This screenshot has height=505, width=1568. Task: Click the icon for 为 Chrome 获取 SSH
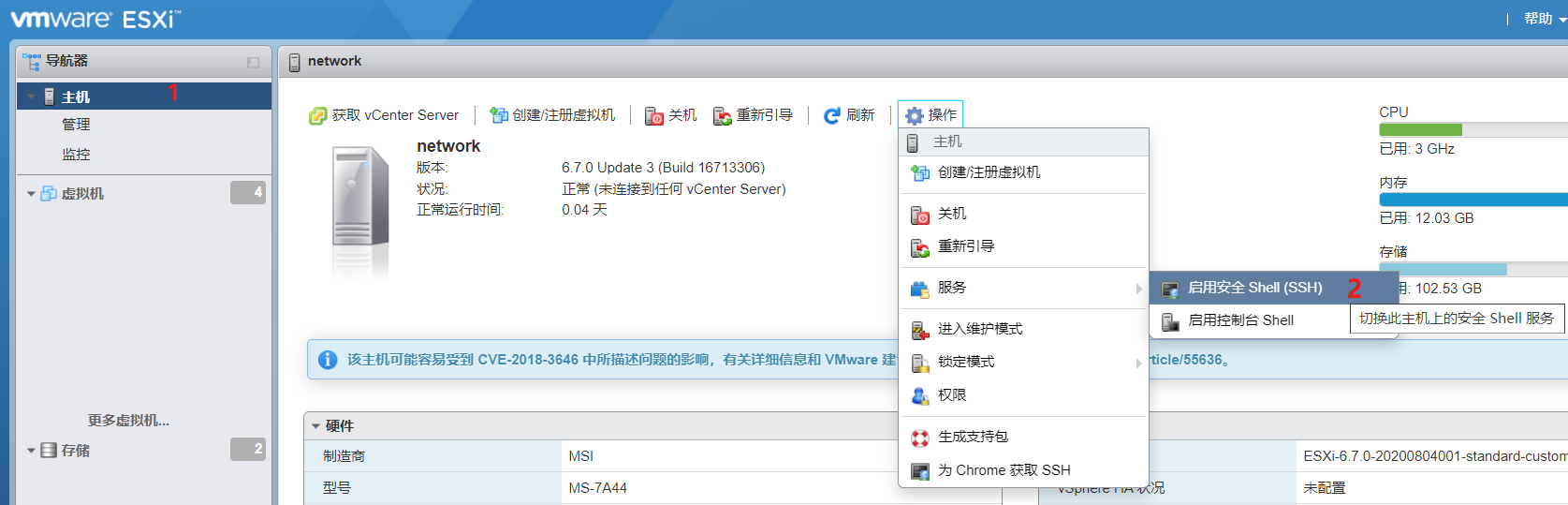(920, 471)
